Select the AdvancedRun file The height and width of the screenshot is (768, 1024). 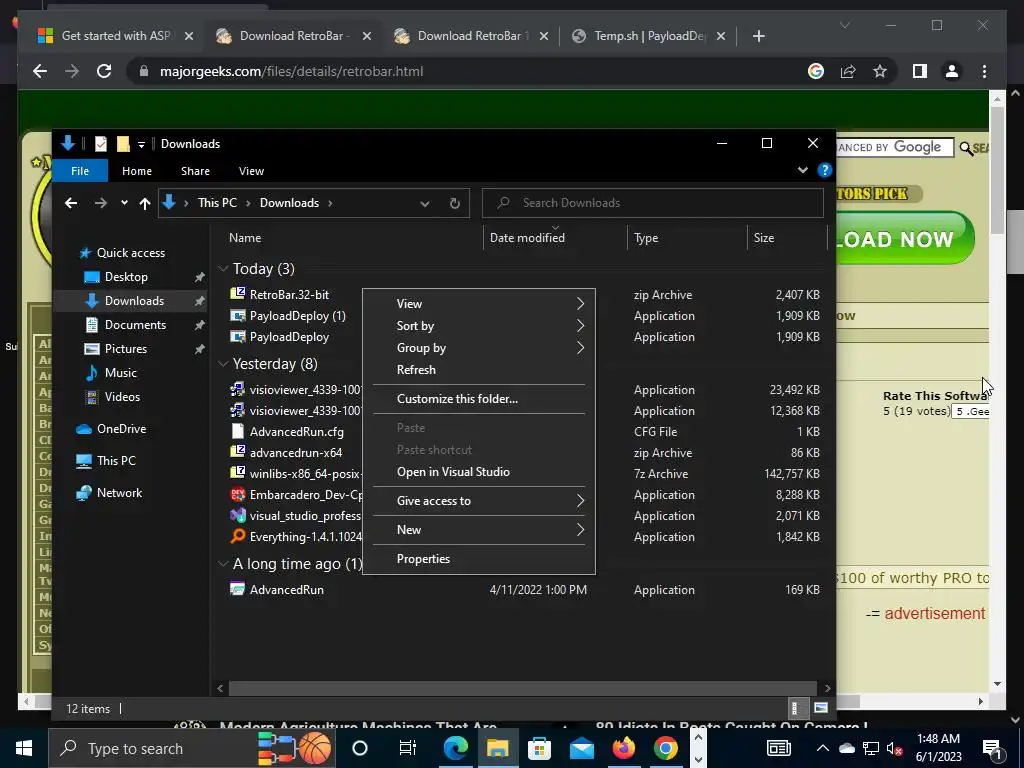286,590
